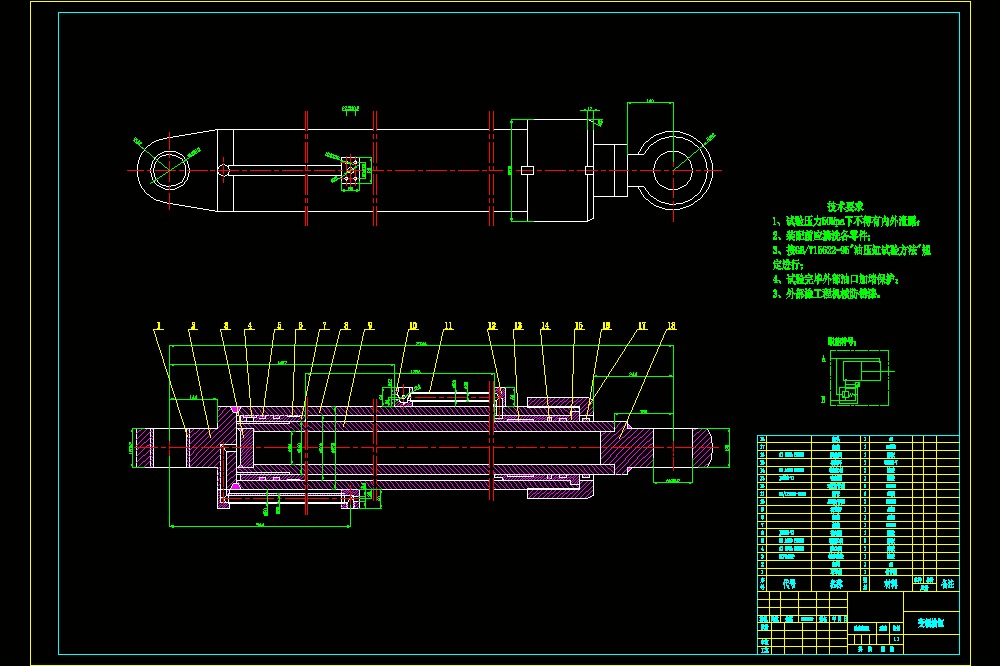Image resolution: width=1000 pixels, height=666 pixels.
Task: Select port label A on hydraulic symbol
Action: [x=823, y=359]
